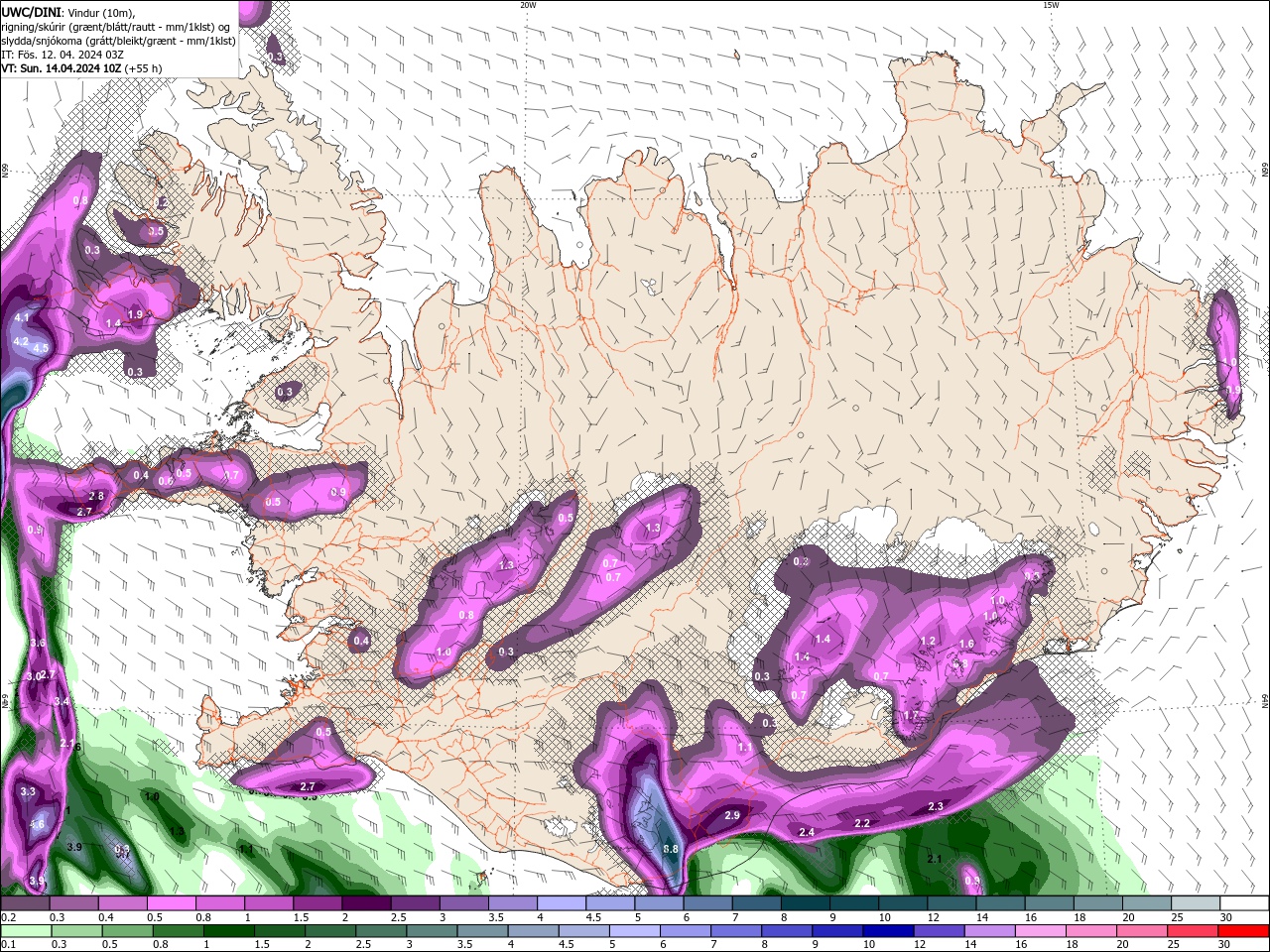Click the '2.3' precipitation value on the map
The height and width of the screenshot is (952, 1270).
click(936, 806)
